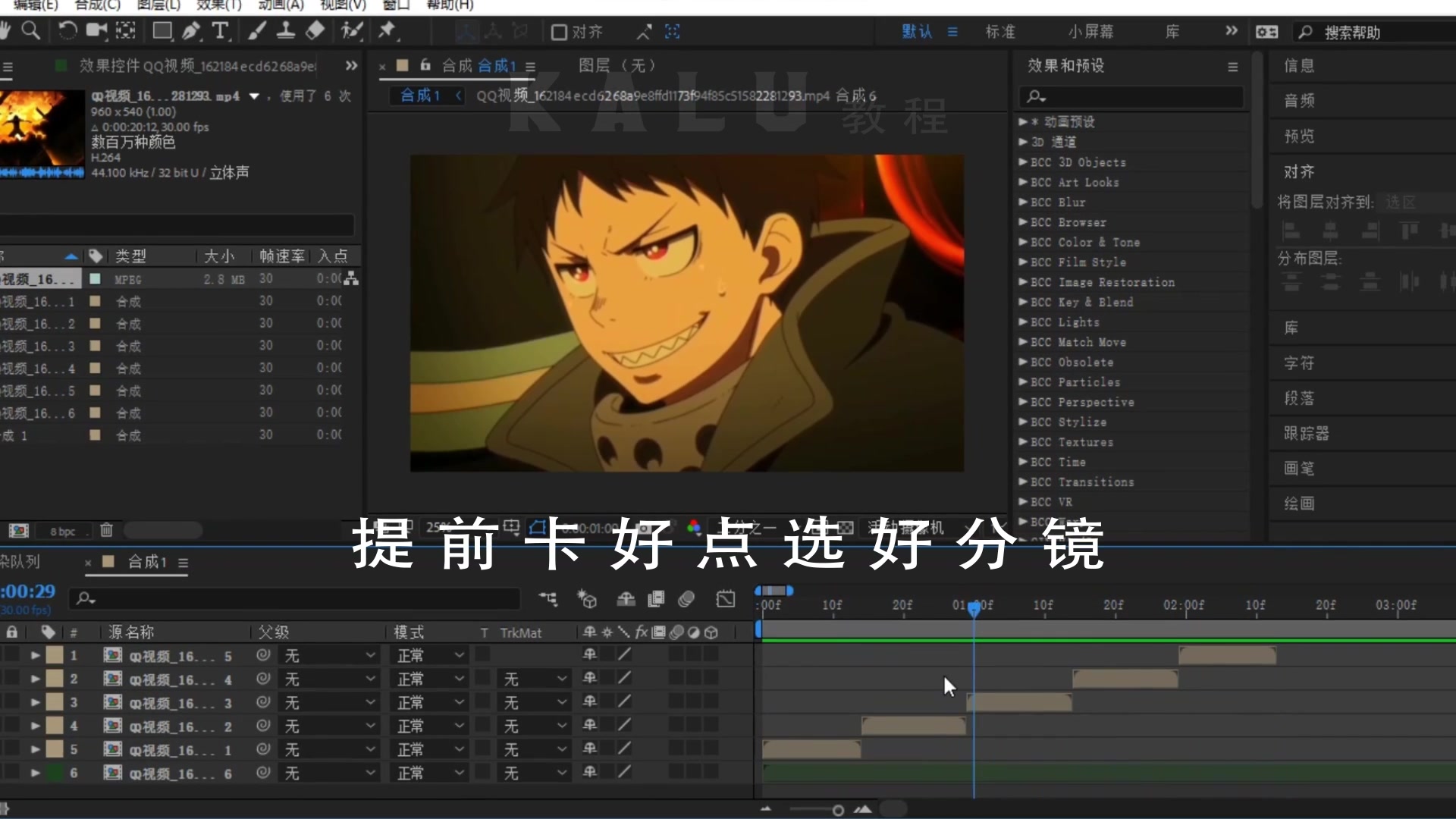Select the Brush tool
This screenshot has width=1456, height=819.
(x=258, y=31)
